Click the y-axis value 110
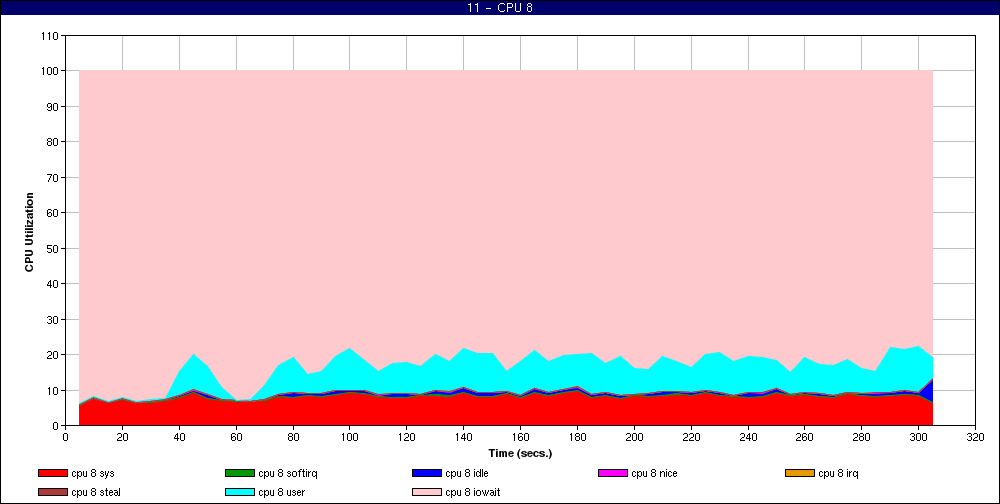 click(51, 36)
